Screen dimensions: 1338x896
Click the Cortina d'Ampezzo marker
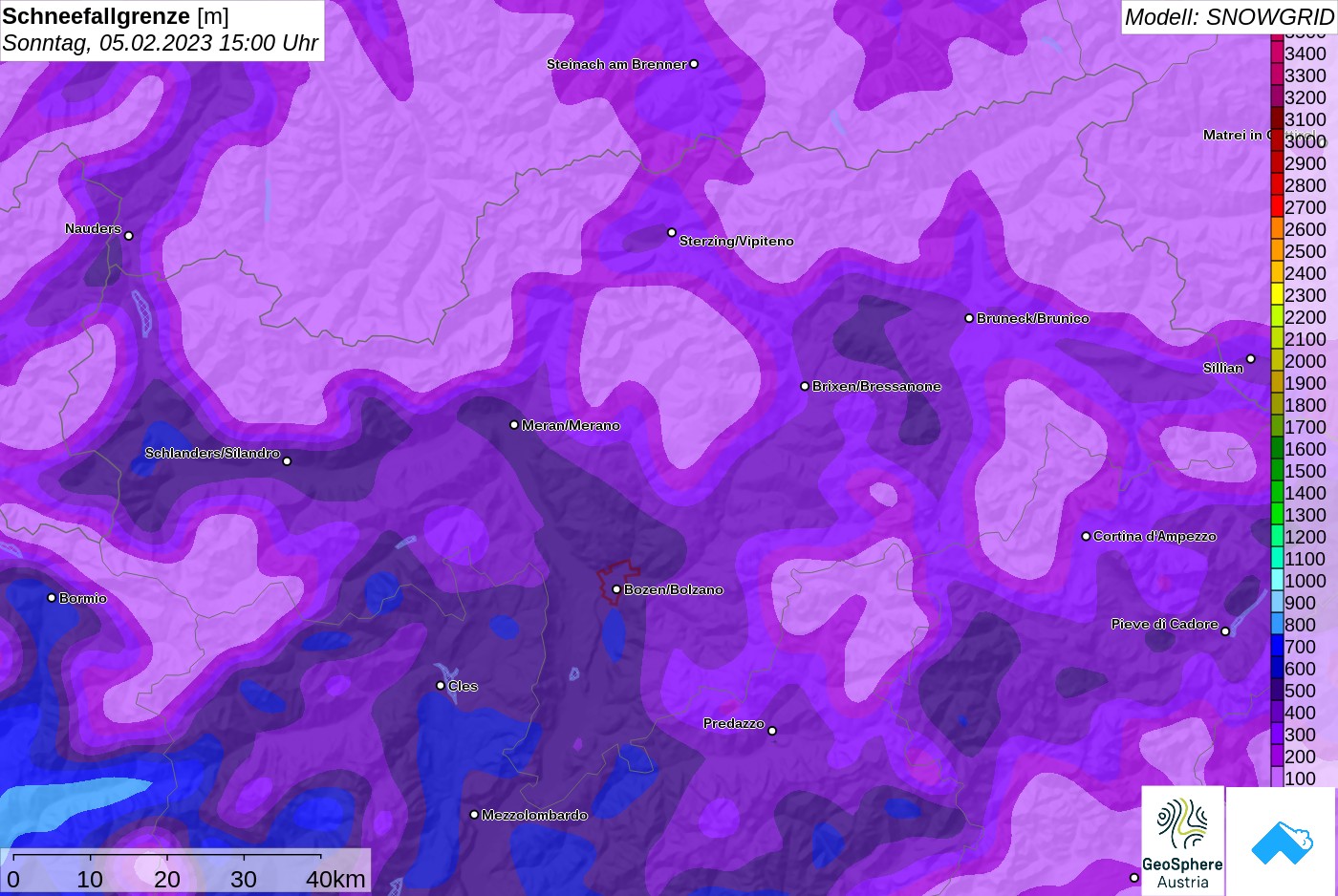pyautogui.click(x=1086, y=536)
